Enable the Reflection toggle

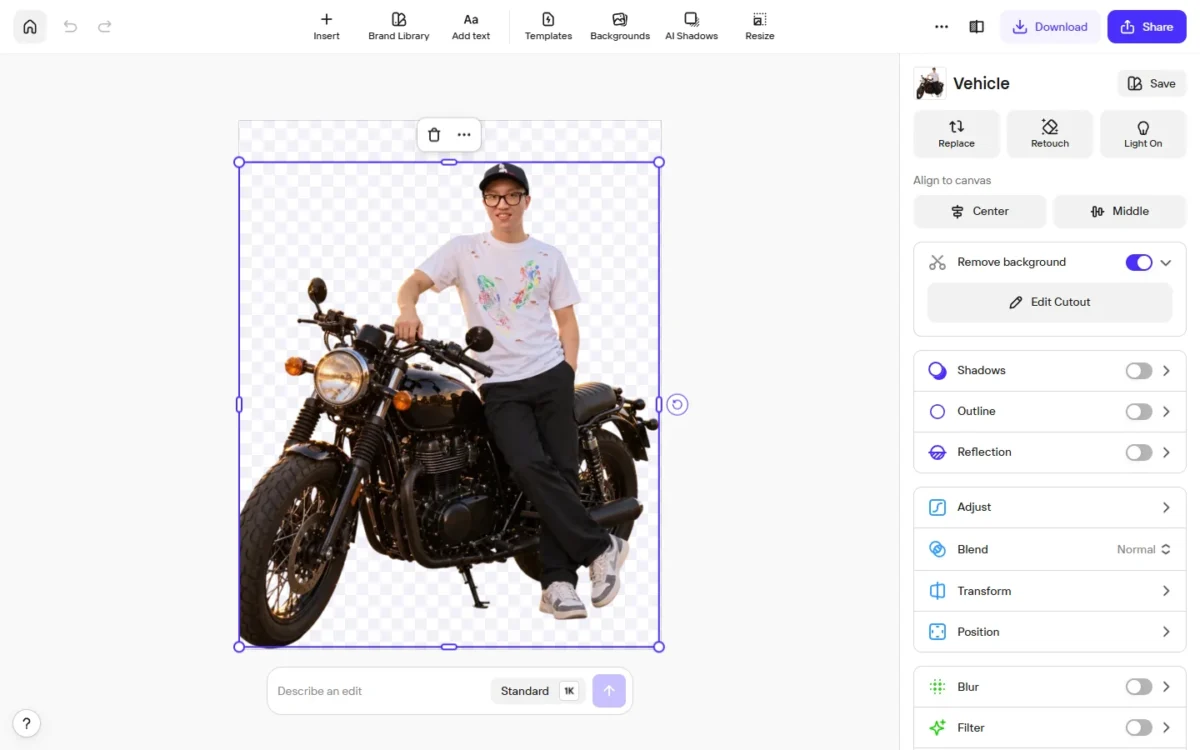coord(1139,453)
